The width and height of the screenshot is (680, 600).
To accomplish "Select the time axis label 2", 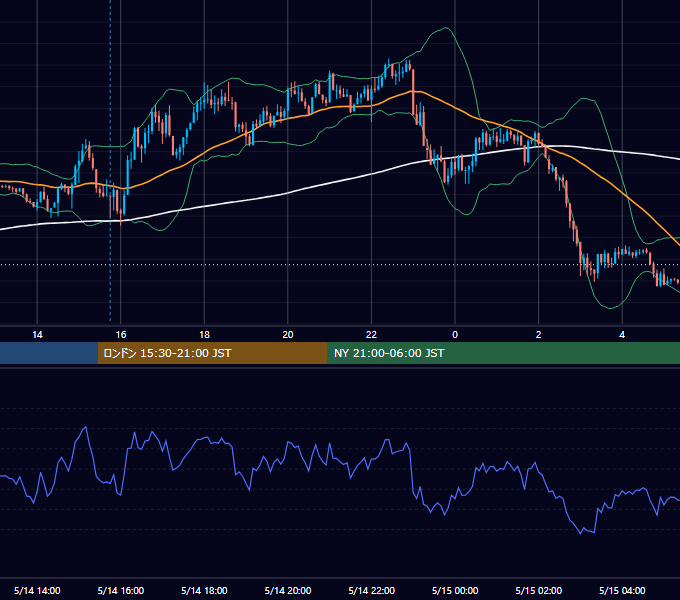I will coord(539,335).
